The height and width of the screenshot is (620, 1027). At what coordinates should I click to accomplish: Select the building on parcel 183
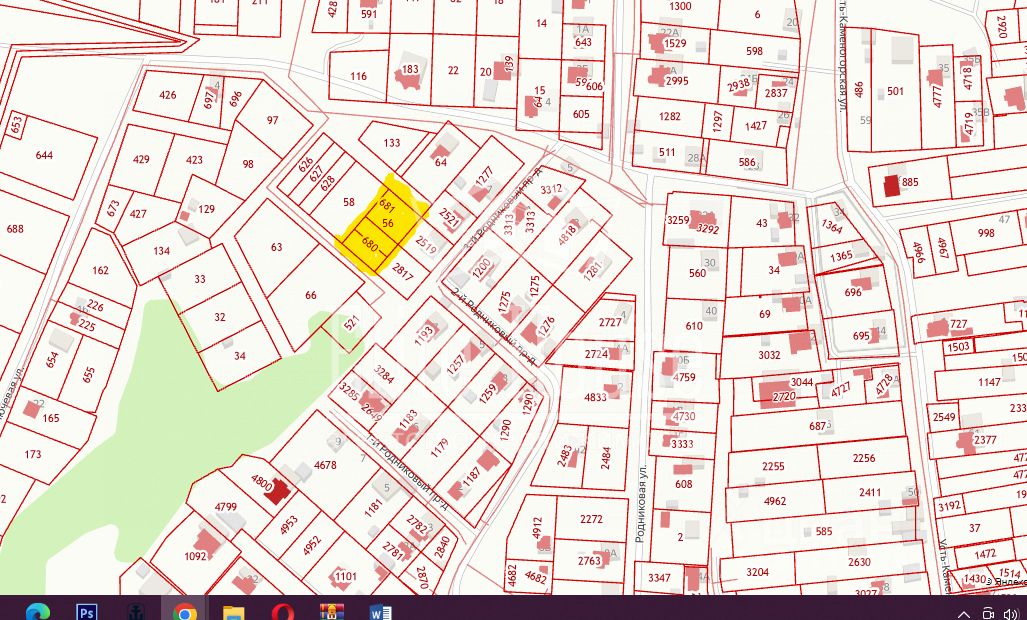pyautogui.click(x=408, y=77)
